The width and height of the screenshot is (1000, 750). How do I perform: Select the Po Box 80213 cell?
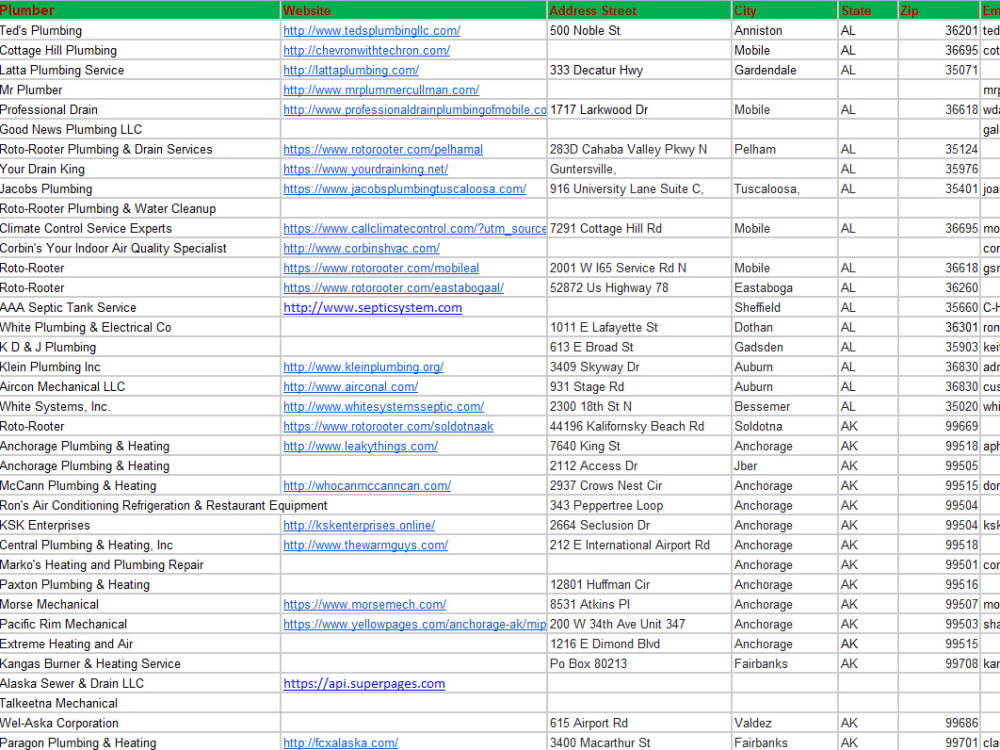[x=639, y=664]
